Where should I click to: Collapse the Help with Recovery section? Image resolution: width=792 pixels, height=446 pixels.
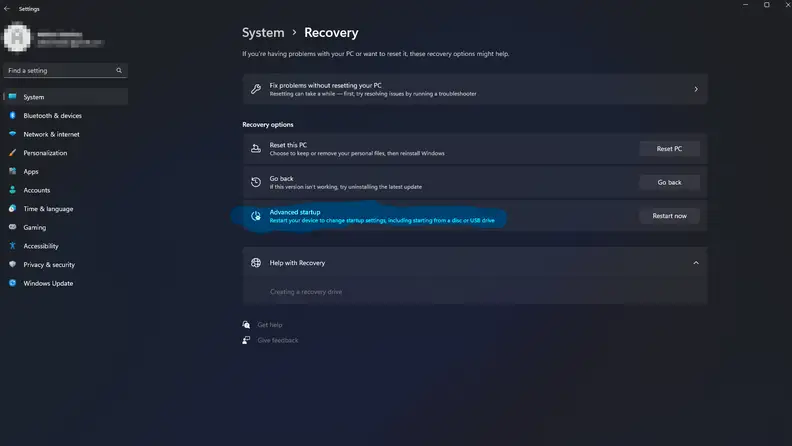tap(696, 263)
